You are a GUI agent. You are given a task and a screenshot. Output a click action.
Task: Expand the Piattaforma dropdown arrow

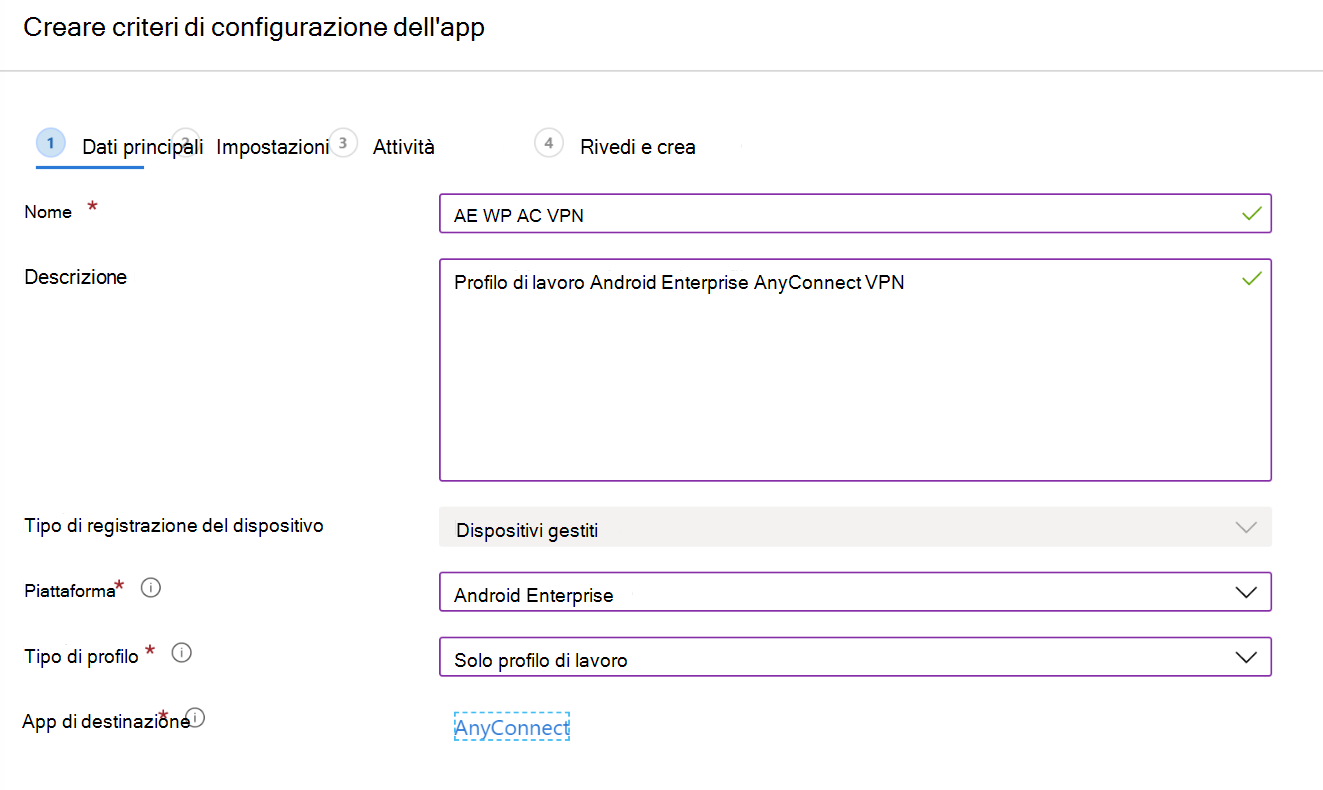(x=1246, y=592)
